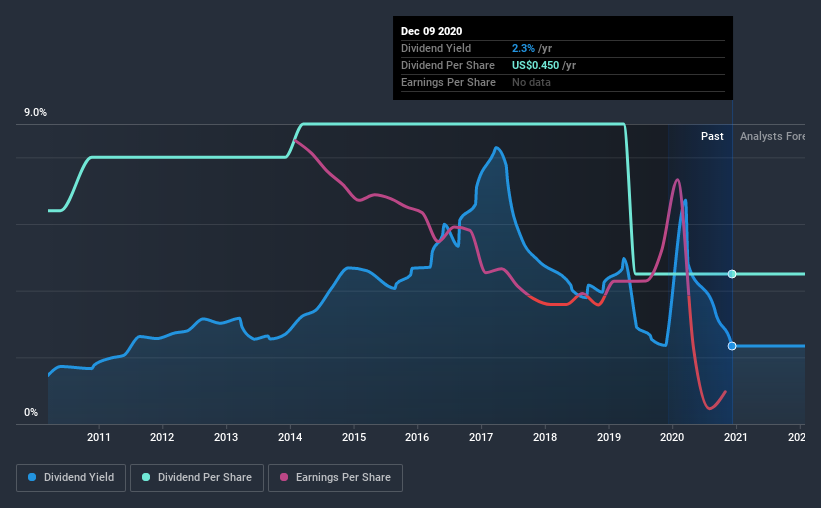Click the 0% y-axis label
Screen dimensions: 821x508
coord(31,413)
